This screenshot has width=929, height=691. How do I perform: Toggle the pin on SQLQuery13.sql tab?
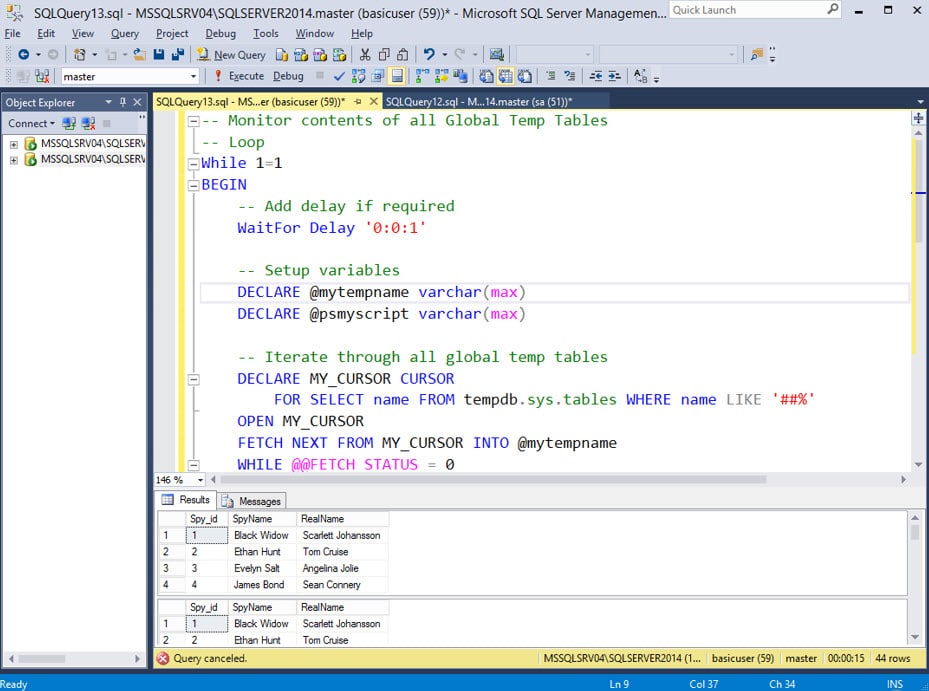(x=358, y=102)
